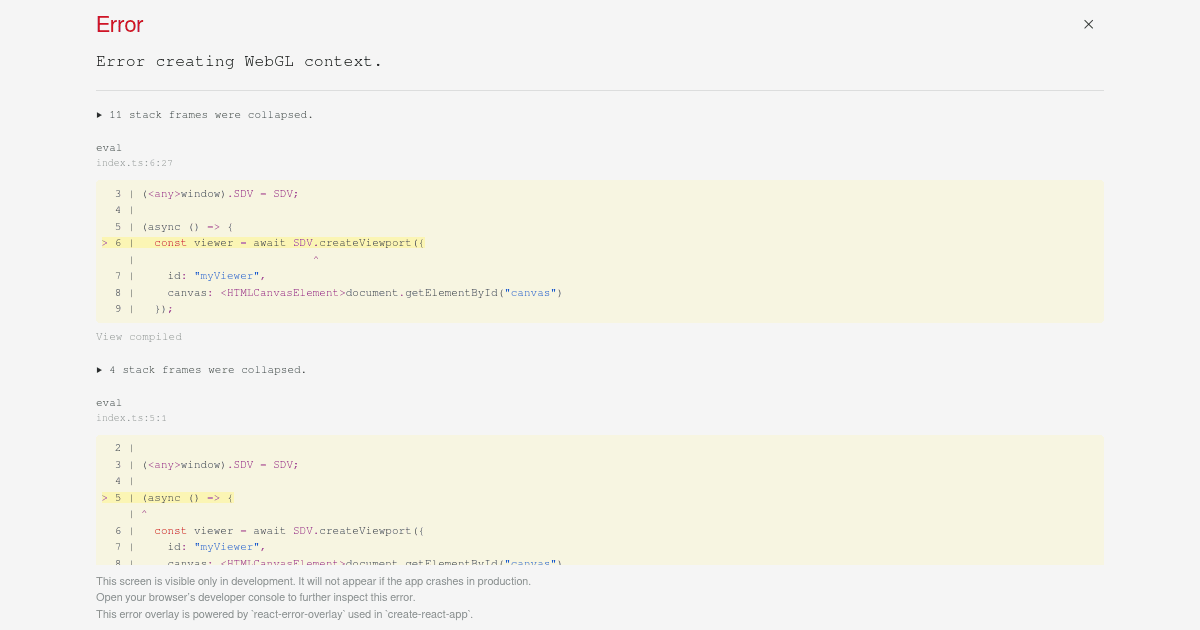The height and width of the screenshot is (630, 1200).
Task: Click line 9 closing braces in first block
Action: pos(164,309)
